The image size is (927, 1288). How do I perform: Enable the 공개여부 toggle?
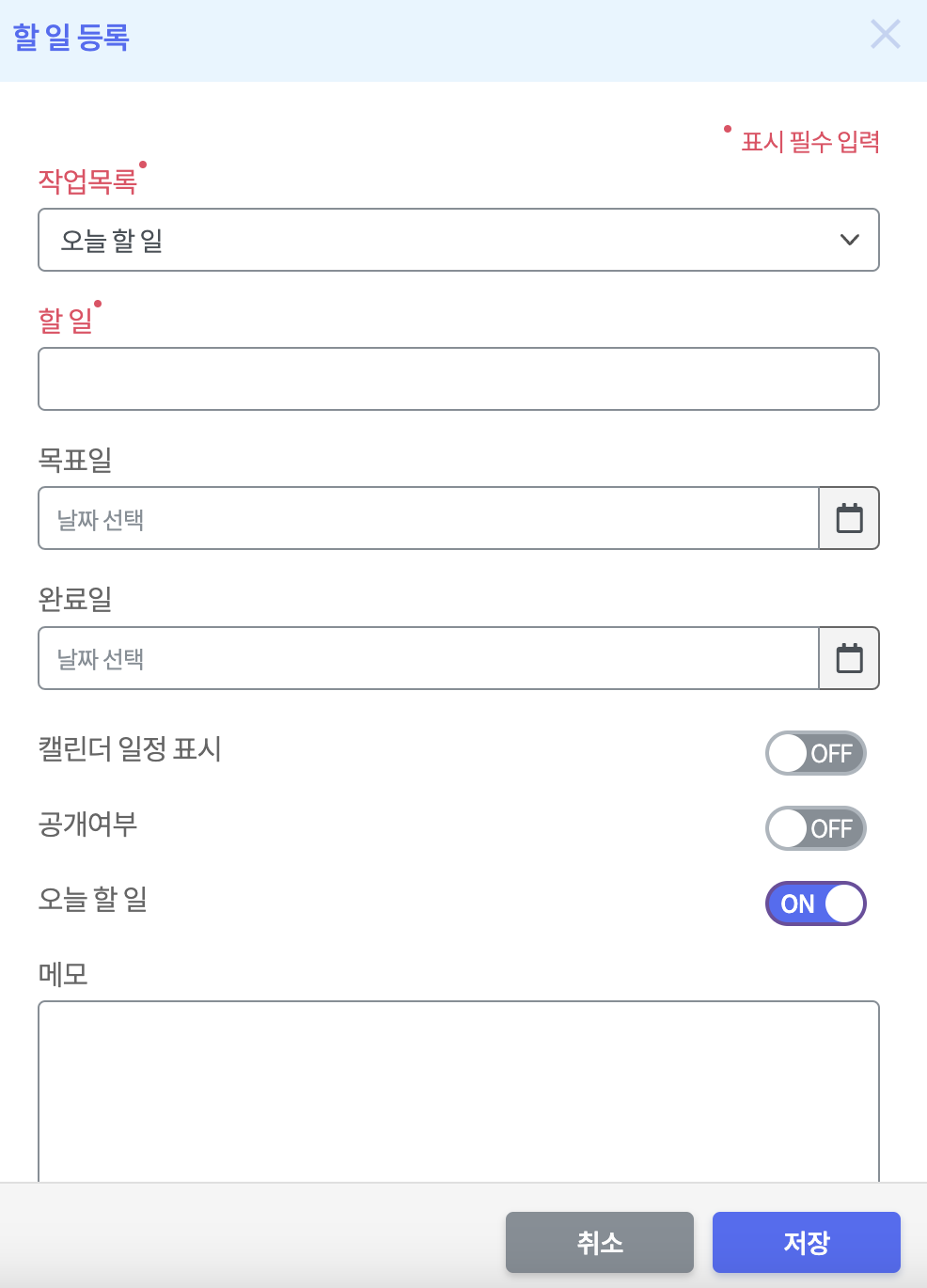point(815,828)
